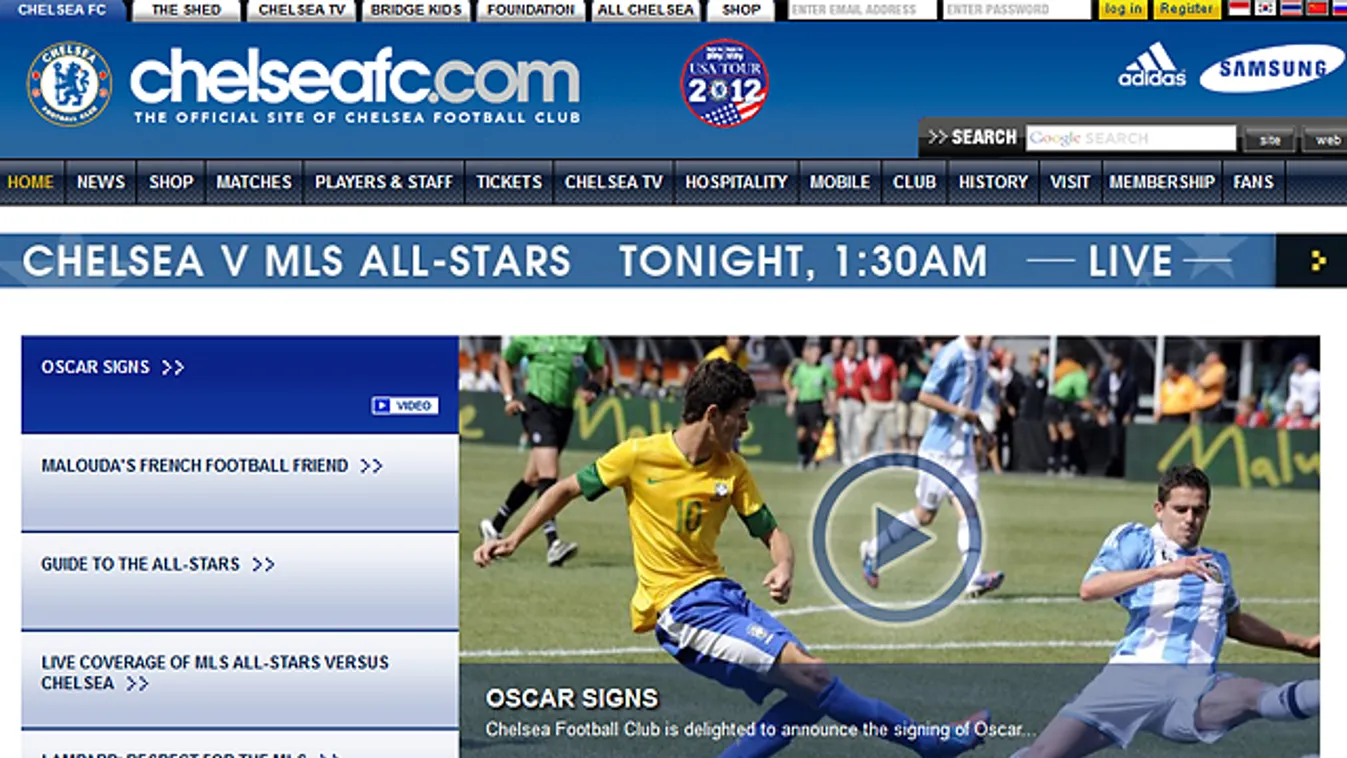Click the Oscar Signs caption over the photo

[572, 698]
